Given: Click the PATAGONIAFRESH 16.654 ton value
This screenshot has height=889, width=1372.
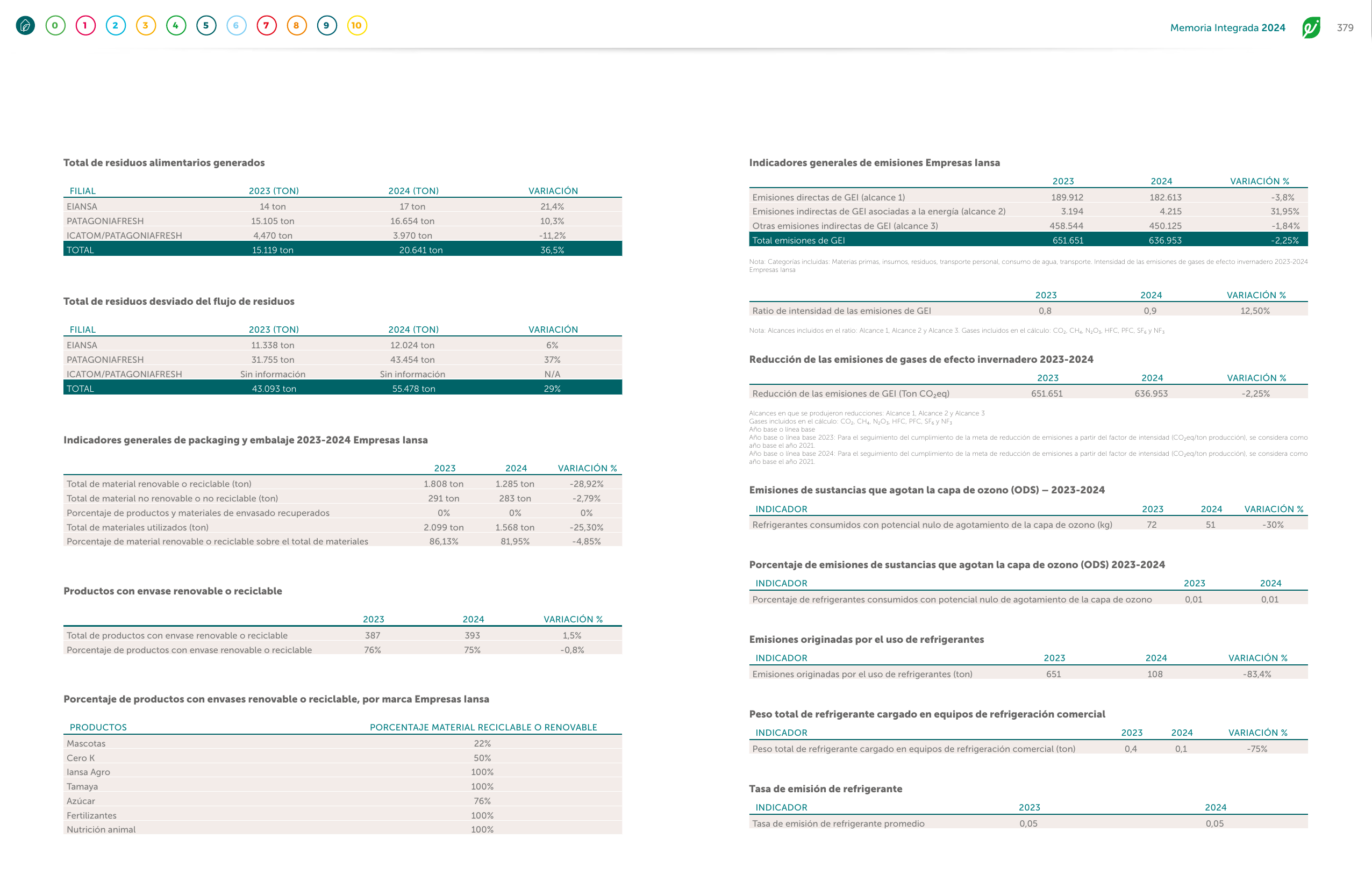Looking at the screenshot, I should click(412, 221).
